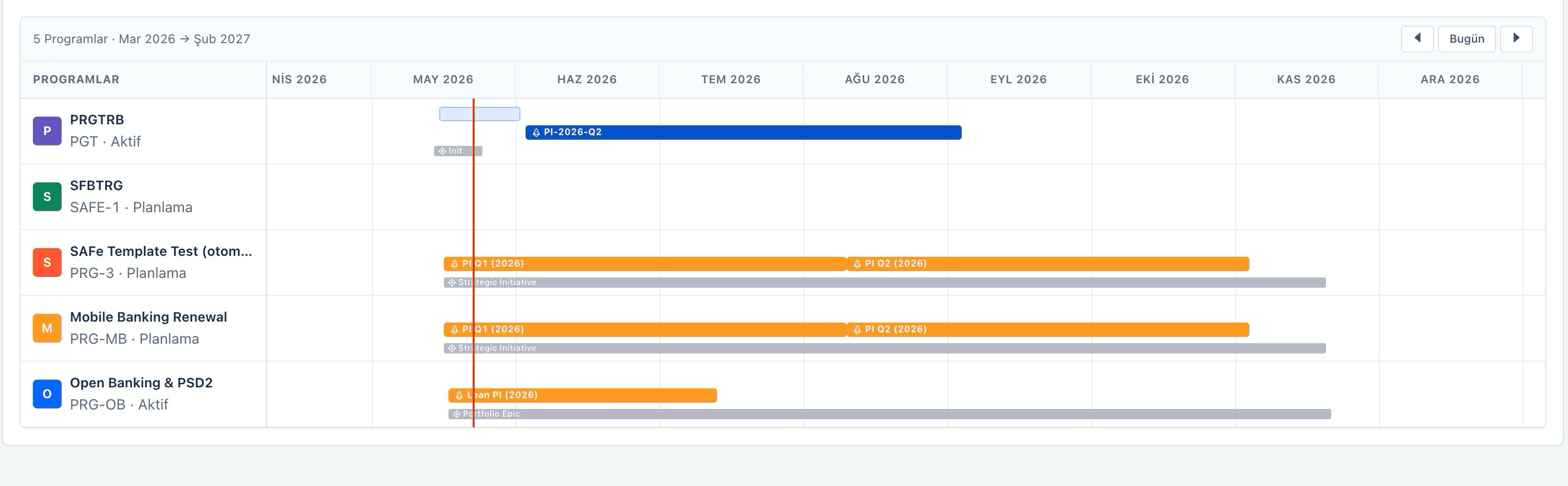This screenshot has height=486, width=1568.
Task: Click the light blue PRGTRB placeholder bar
Action: [480, 114]
